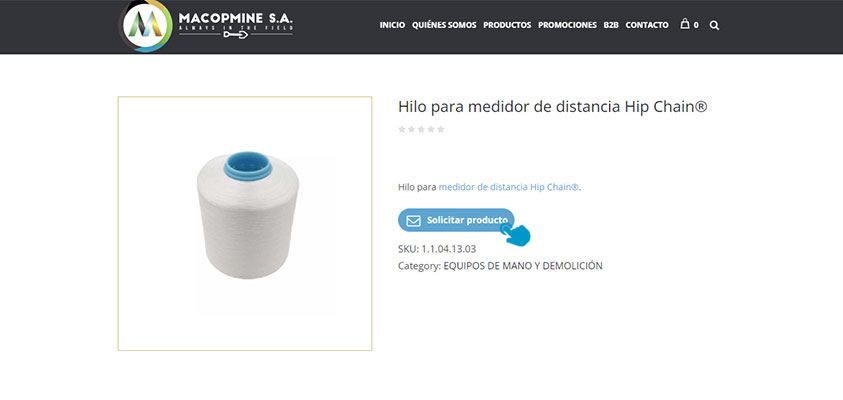Follow the medidor de distancia Hip Chain link
843x400 pixels.
pos(509,187)
